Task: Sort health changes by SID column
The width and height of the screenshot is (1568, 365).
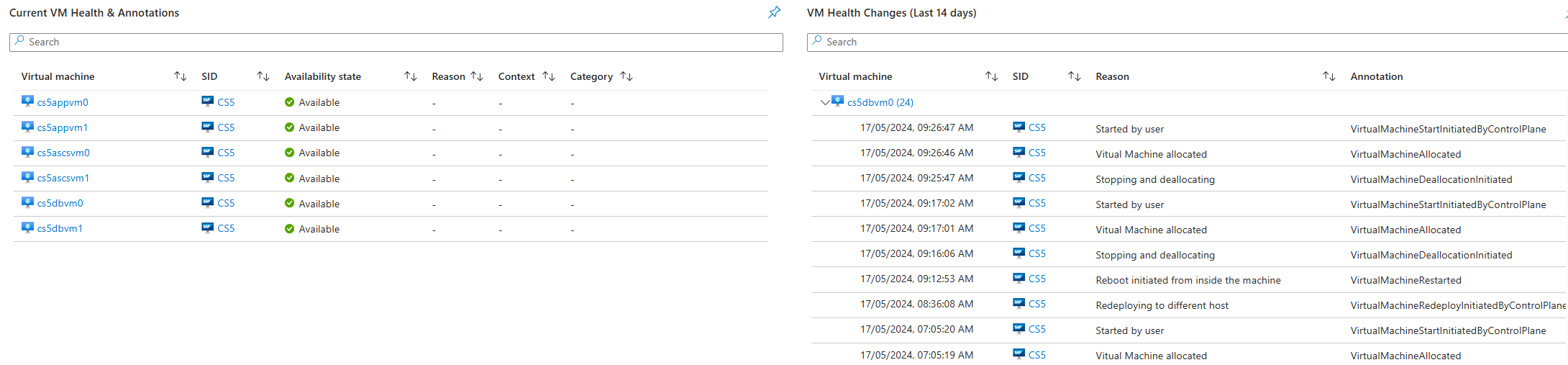Action: point(1075,76)
